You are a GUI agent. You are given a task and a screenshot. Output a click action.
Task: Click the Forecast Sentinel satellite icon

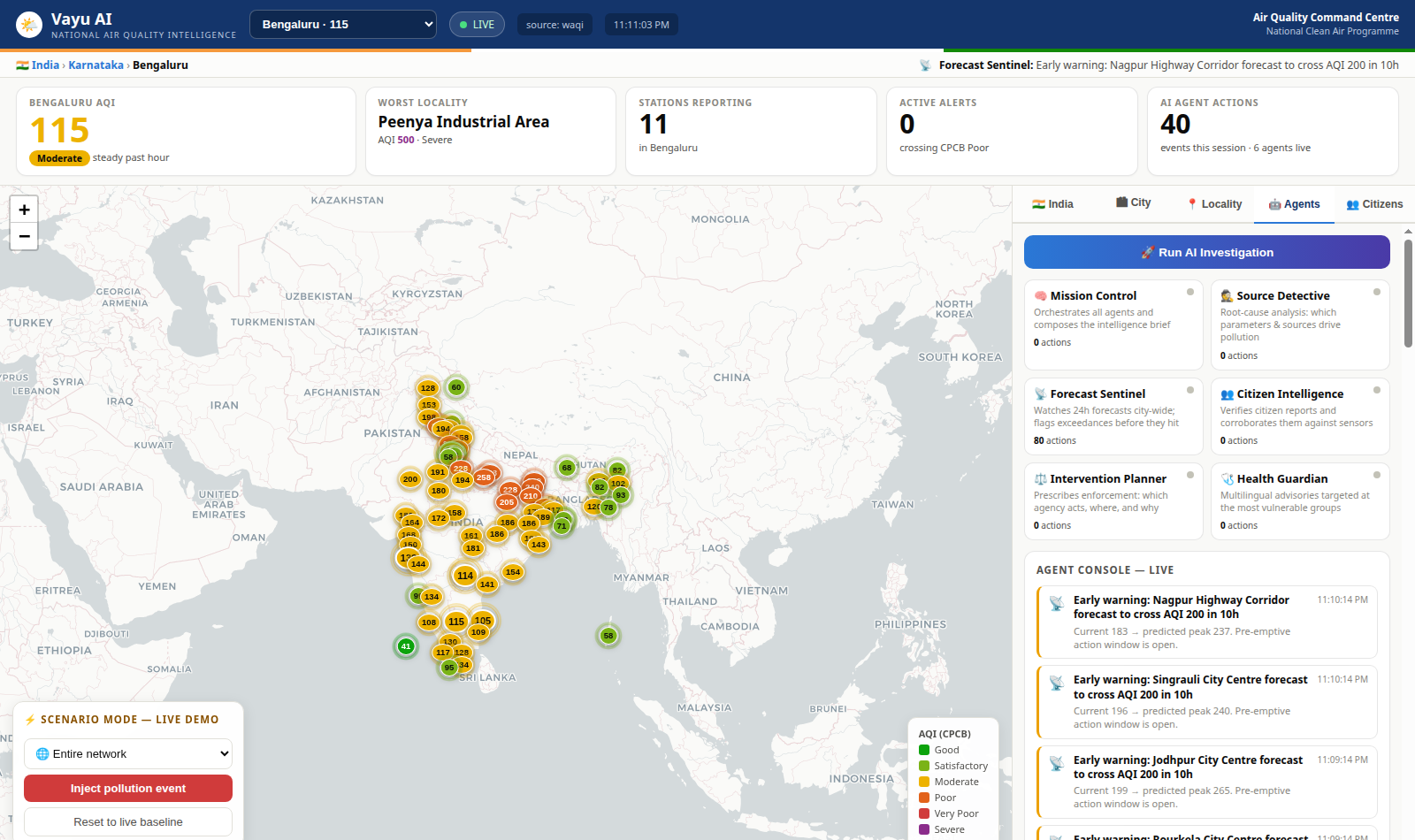pos(1040,394)
